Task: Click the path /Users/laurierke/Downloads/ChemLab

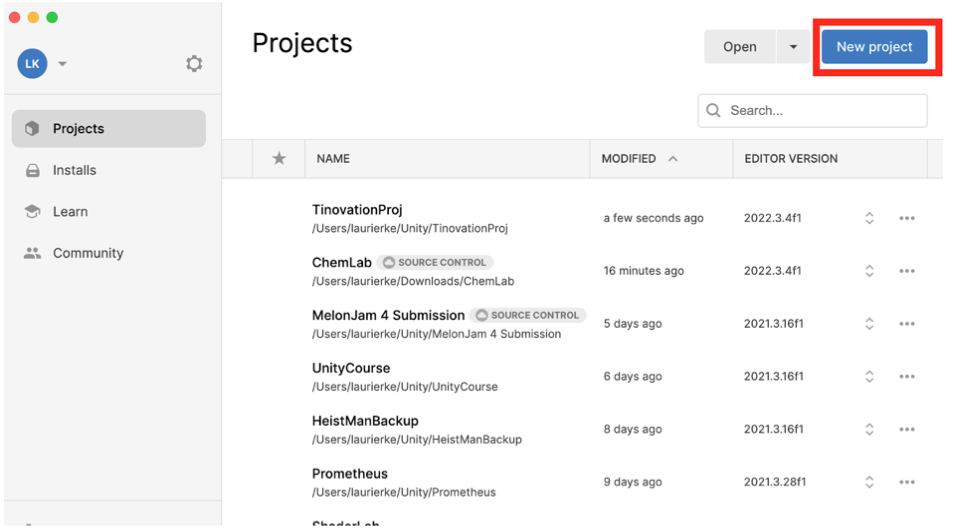Action: pyautogui.click(x=413, y=282)
